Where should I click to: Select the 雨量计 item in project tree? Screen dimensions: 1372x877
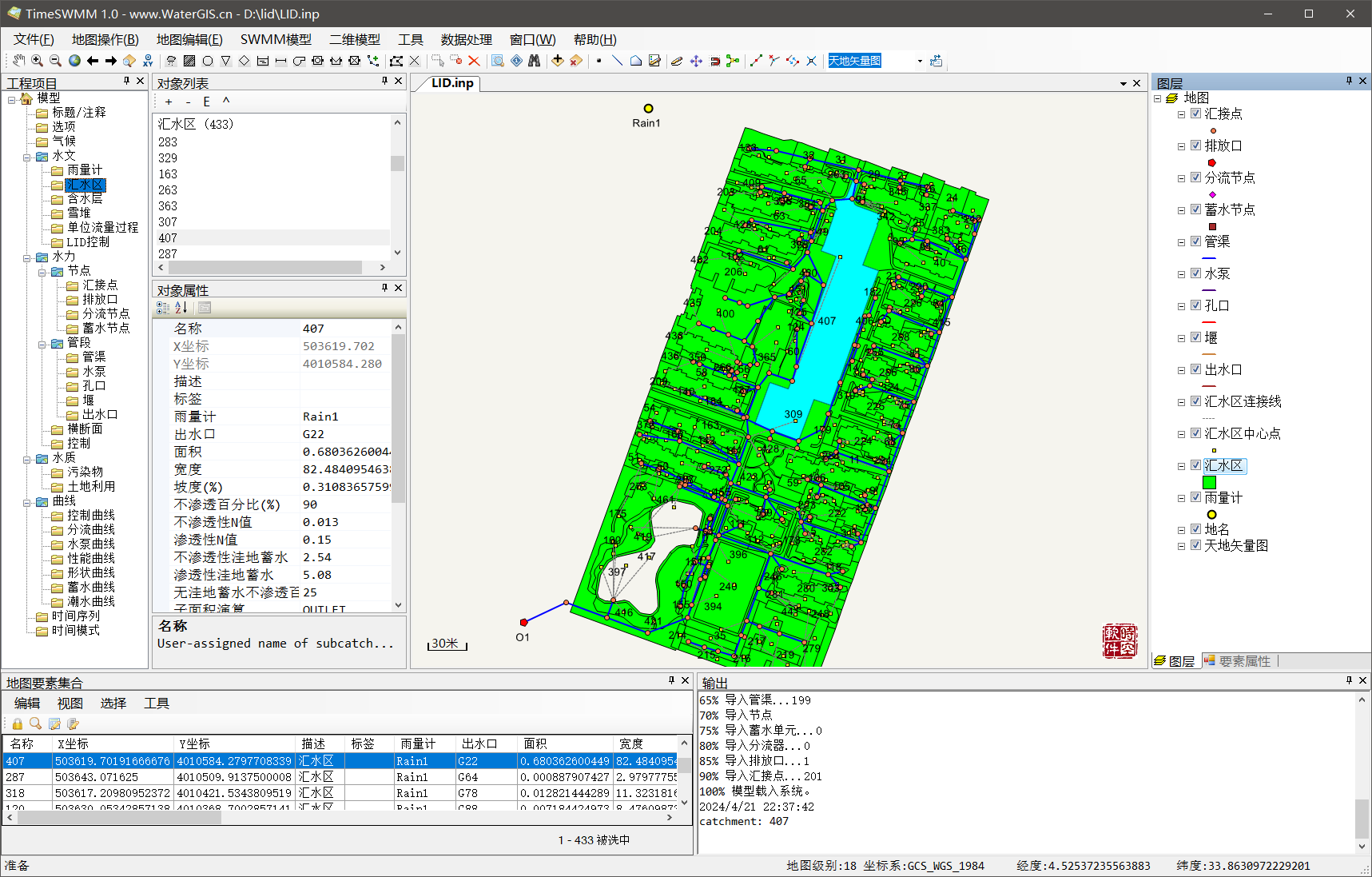(84, 169)
